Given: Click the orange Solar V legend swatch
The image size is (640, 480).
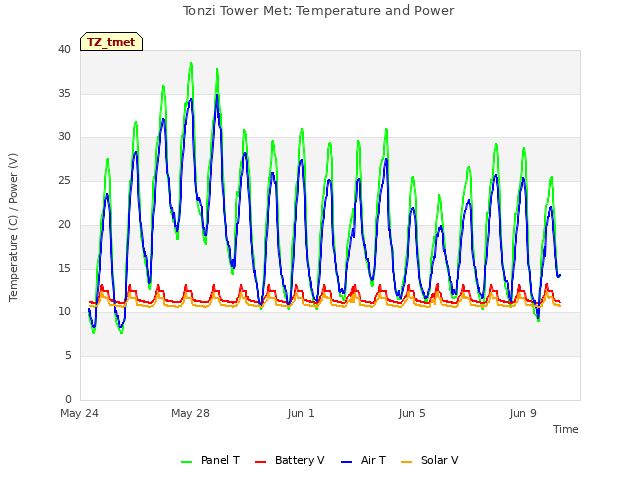Looking at the screenshot, I should pyautogui.click(x=407, y=462).
